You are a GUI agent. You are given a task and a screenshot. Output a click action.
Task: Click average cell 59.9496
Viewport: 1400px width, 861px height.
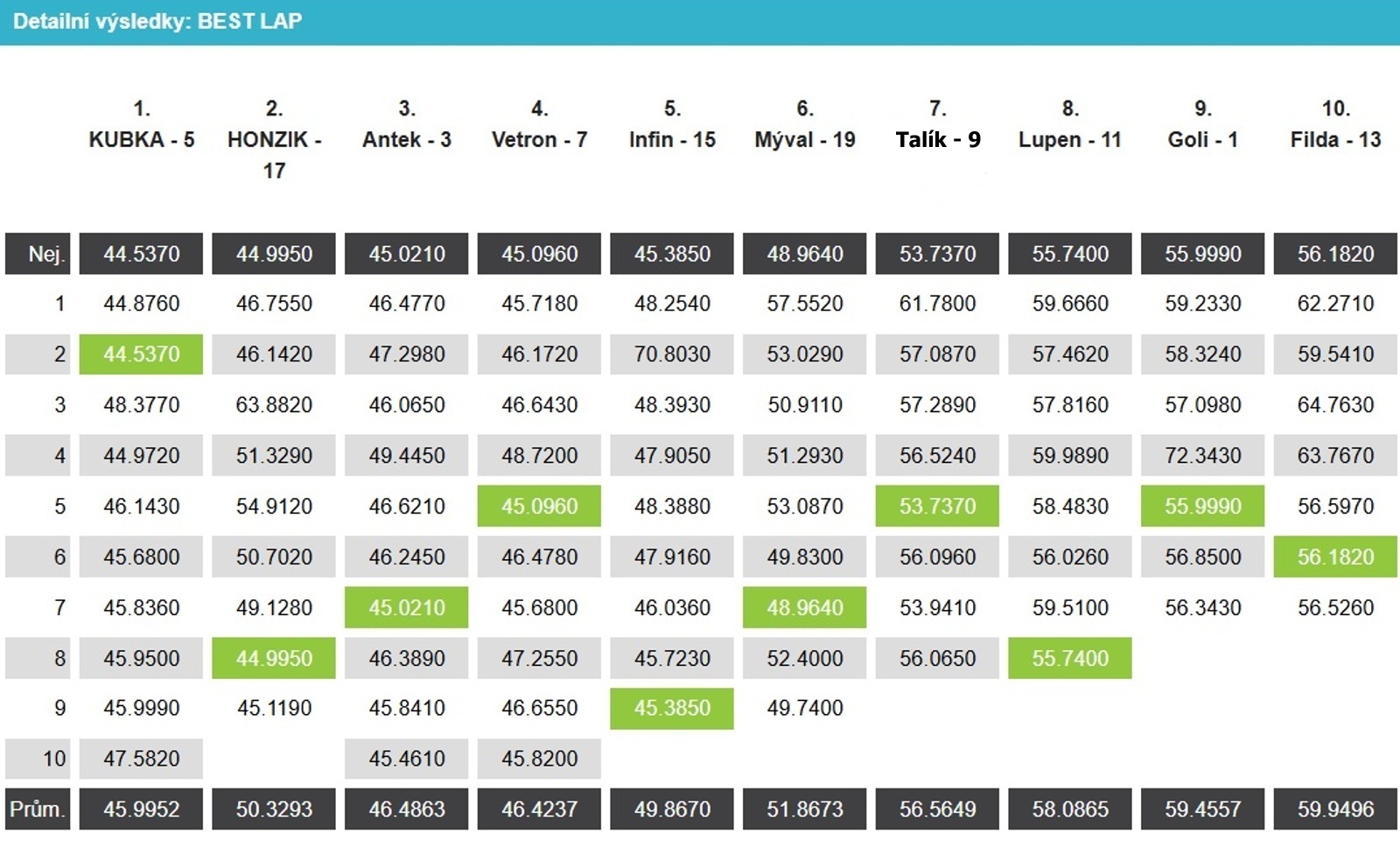(x=1335, y=808)
